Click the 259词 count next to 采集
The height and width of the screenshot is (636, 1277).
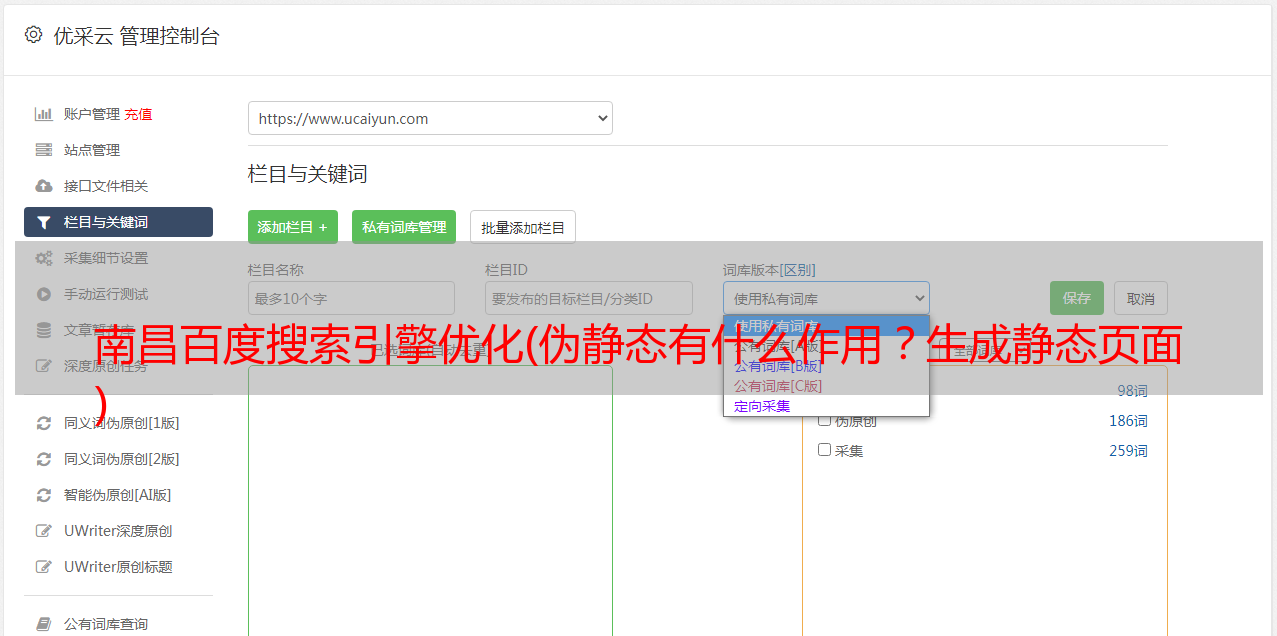1128,451
